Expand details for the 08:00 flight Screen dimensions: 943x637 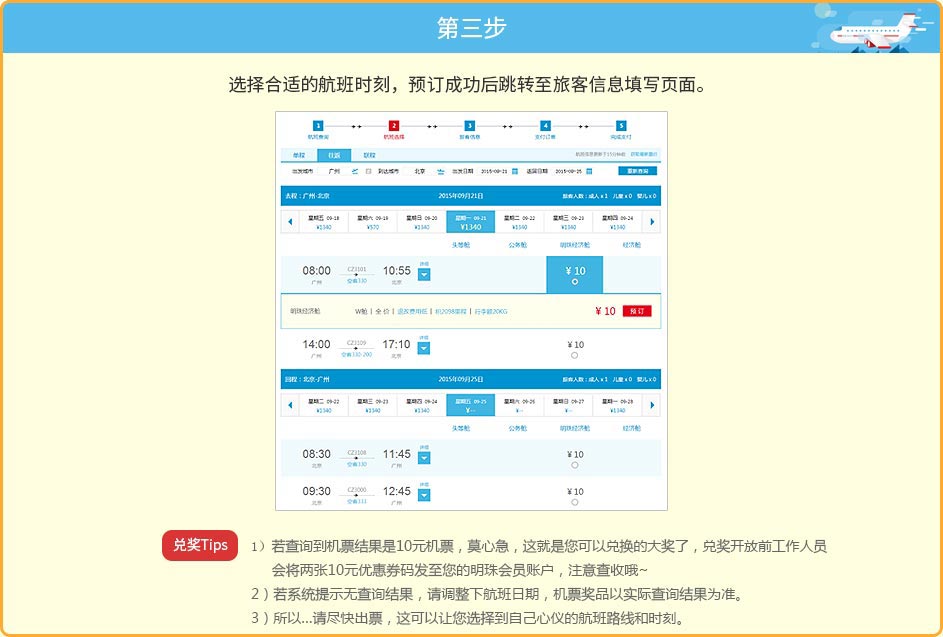point(424,275)
